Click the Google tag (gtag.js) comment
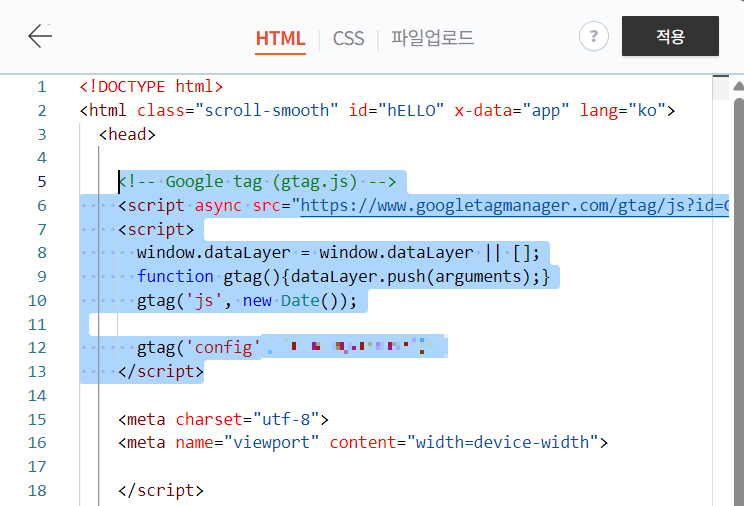The width and height of the screenshot is (744, 506). [x=257, y=182]
